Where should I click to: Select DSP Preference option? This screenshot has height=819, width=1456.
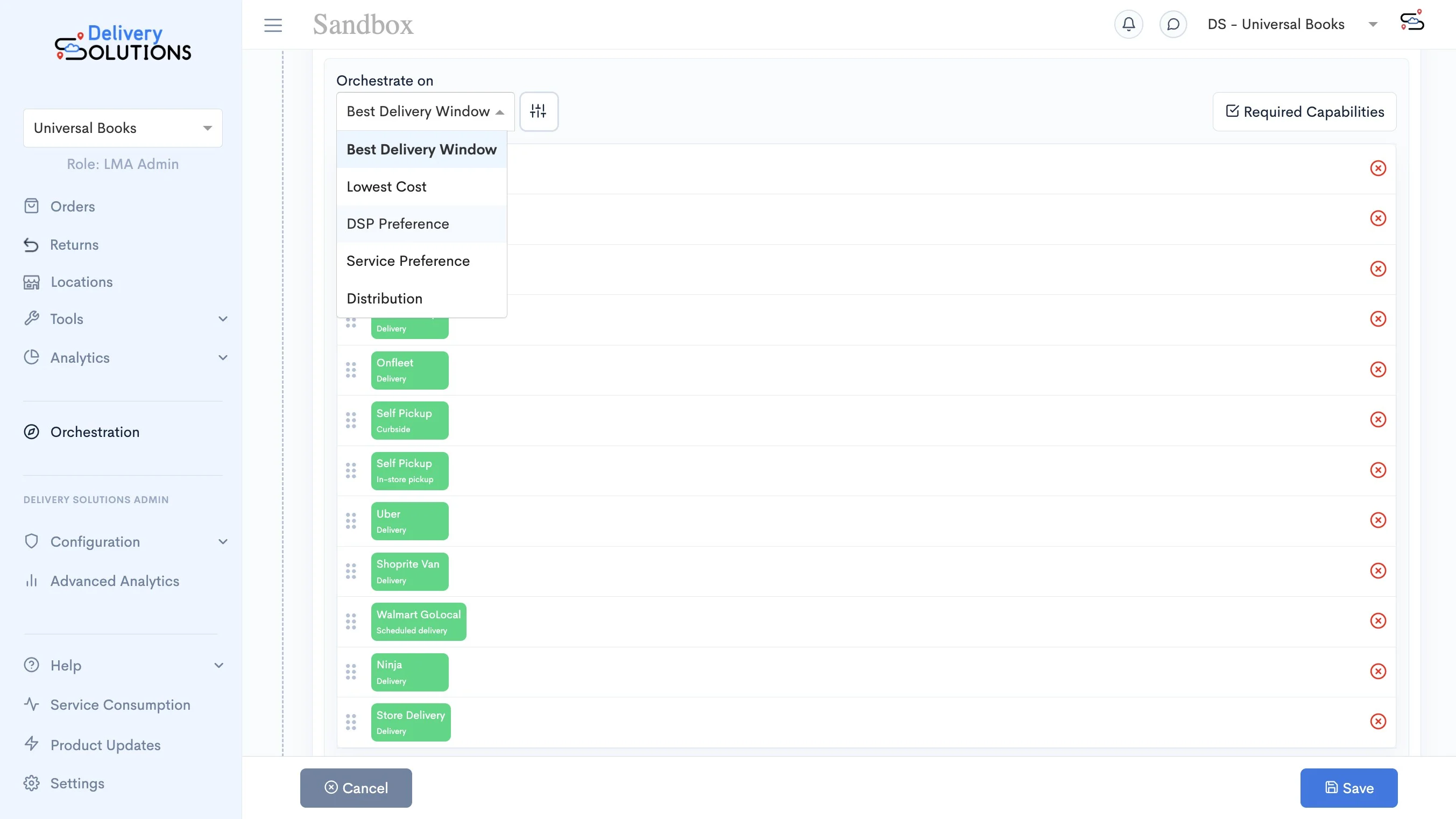click(x=422, y=224)
